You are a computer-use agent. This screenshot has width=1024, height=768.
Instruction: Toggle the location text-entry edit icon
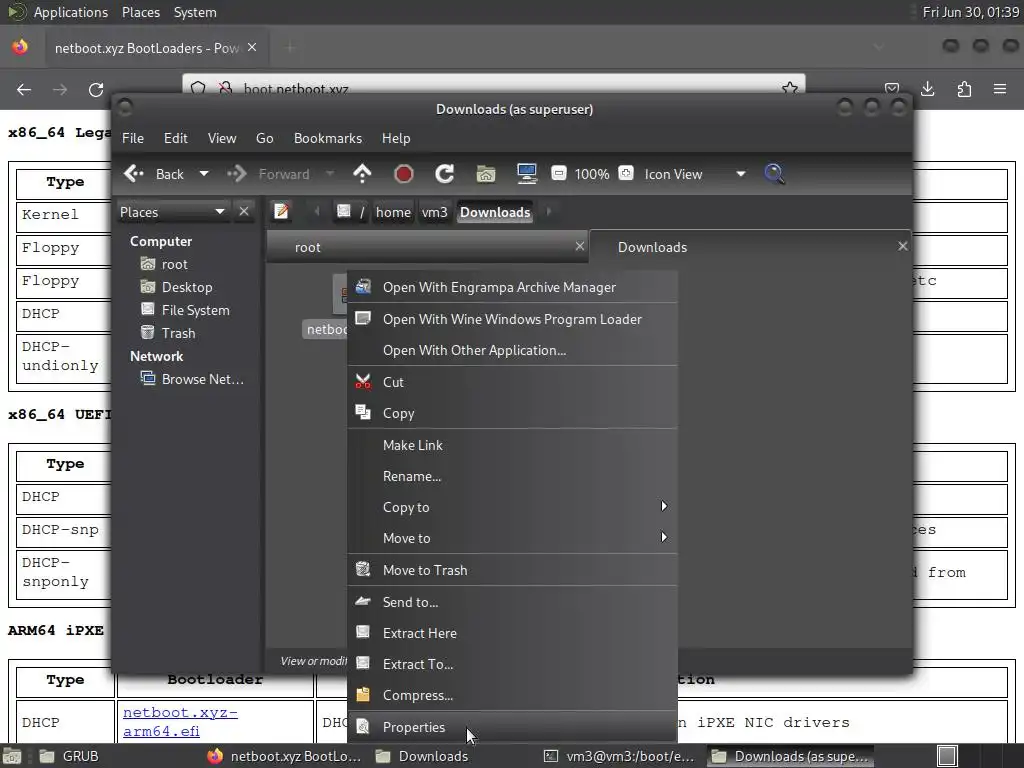coord(281,212)
